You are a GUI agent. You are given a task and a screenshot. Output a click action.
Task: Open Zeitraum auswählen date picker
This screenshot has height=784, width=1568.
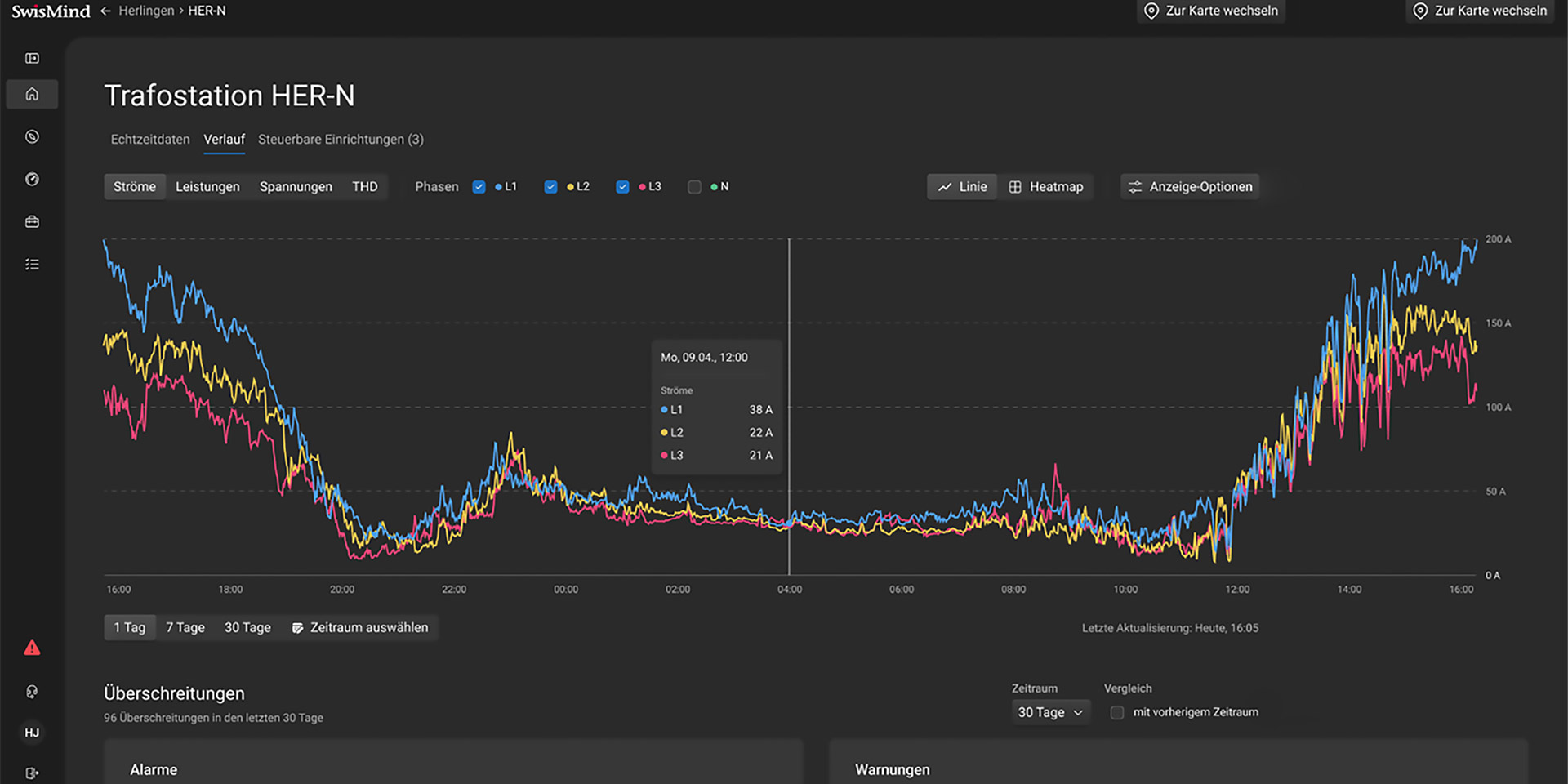(x=360, y=627)
